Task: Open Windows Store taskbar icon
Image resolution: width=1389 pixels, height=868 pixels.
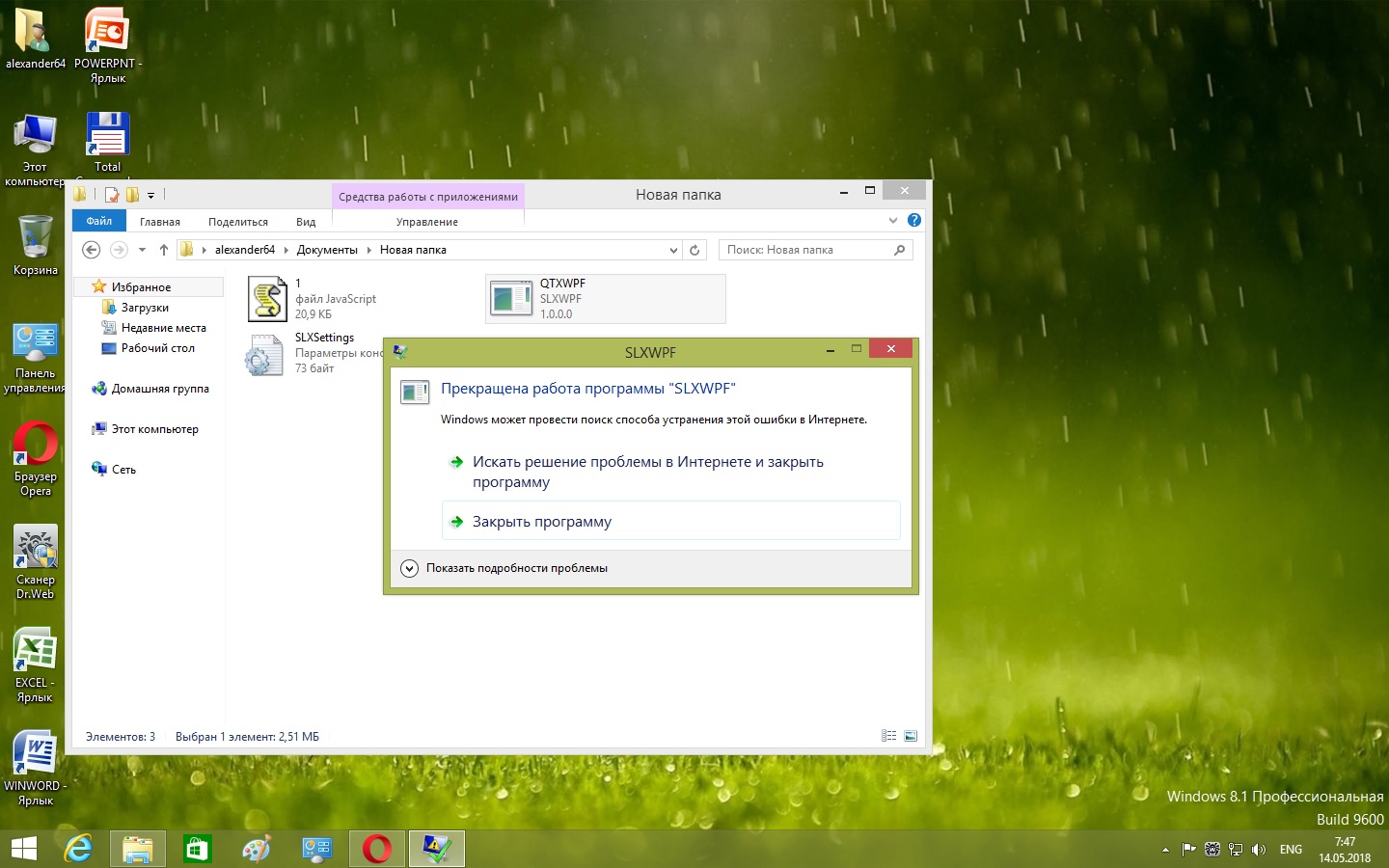Action: [x=197, y=849]
